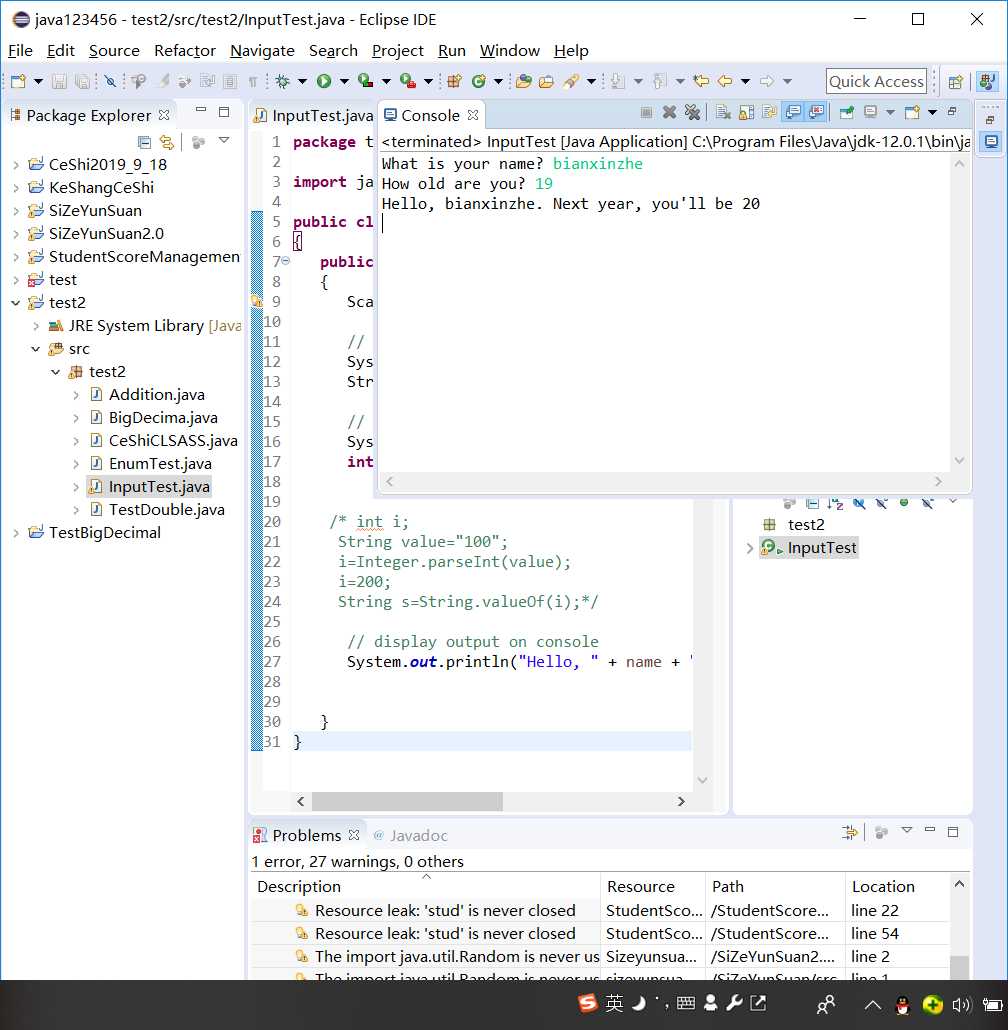The height and width of the screenshot is (1030, 1008).
Task: Expand the CeShi2019_9_18 project
Action: [x=16, y=165]
